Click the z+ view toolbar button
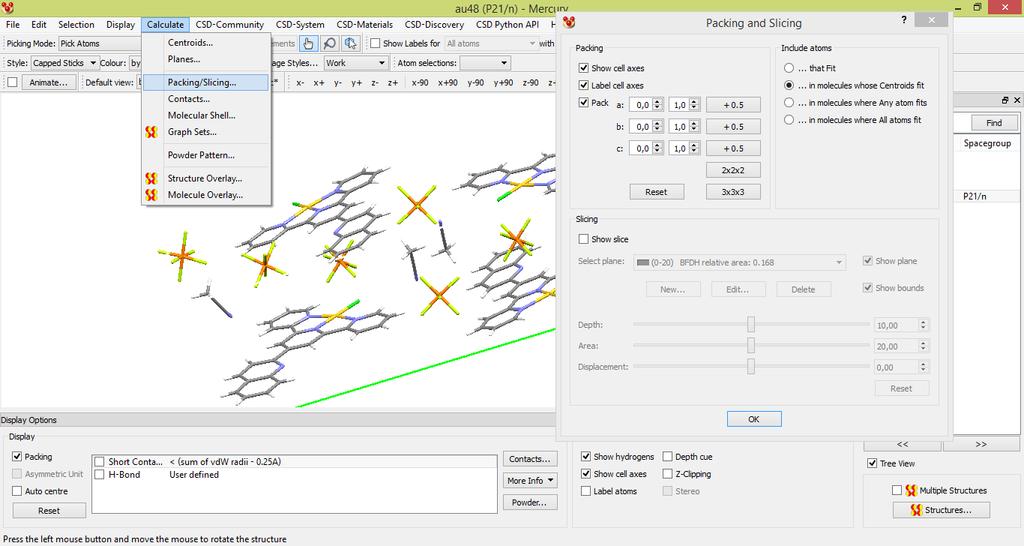 (x=393, y=83)
